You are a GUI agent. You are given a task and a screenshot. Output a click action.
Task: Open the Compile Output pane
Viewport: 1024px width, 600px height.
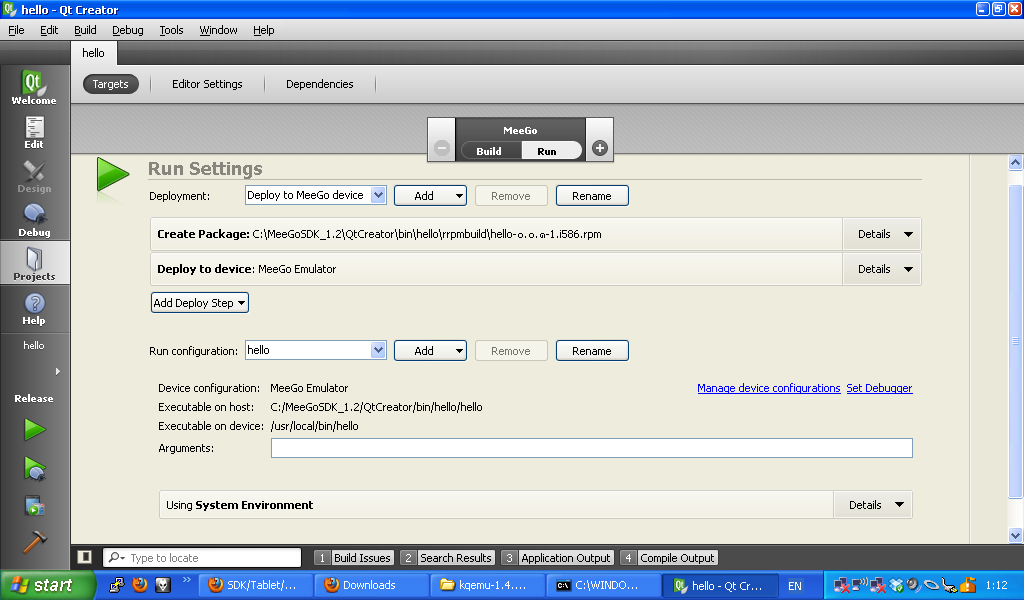(x=669, y=558)
